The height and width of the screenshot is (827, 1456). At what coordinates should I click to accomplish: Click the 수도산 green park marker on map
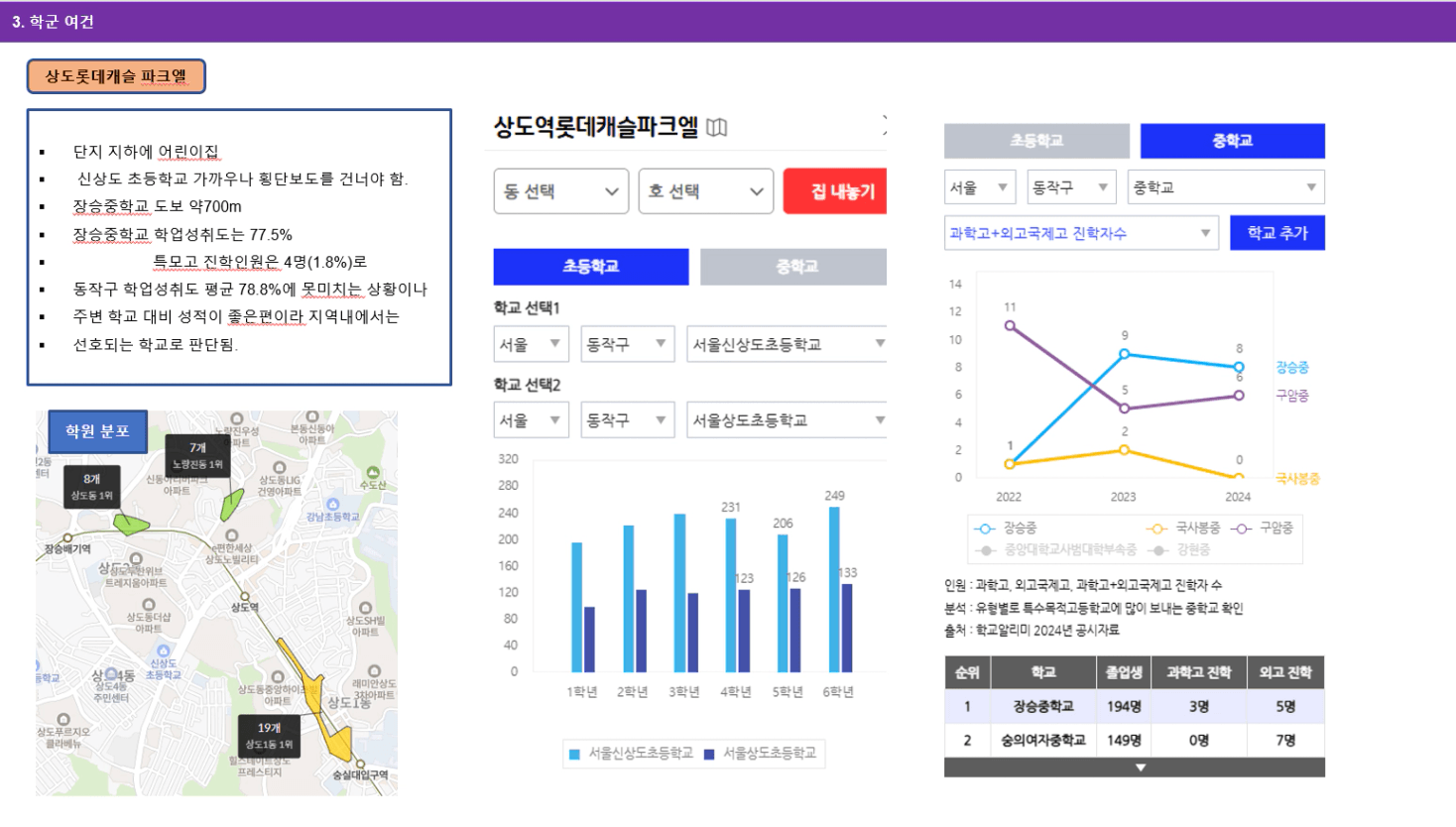[x=373, y=473]
